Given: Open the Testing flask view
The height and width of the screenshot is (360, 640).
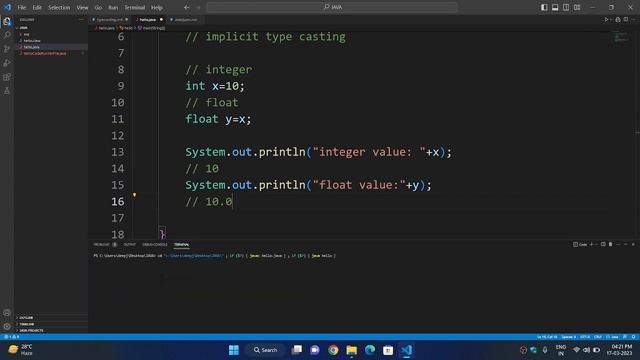Looking at the screenshot, I should 7,91.
